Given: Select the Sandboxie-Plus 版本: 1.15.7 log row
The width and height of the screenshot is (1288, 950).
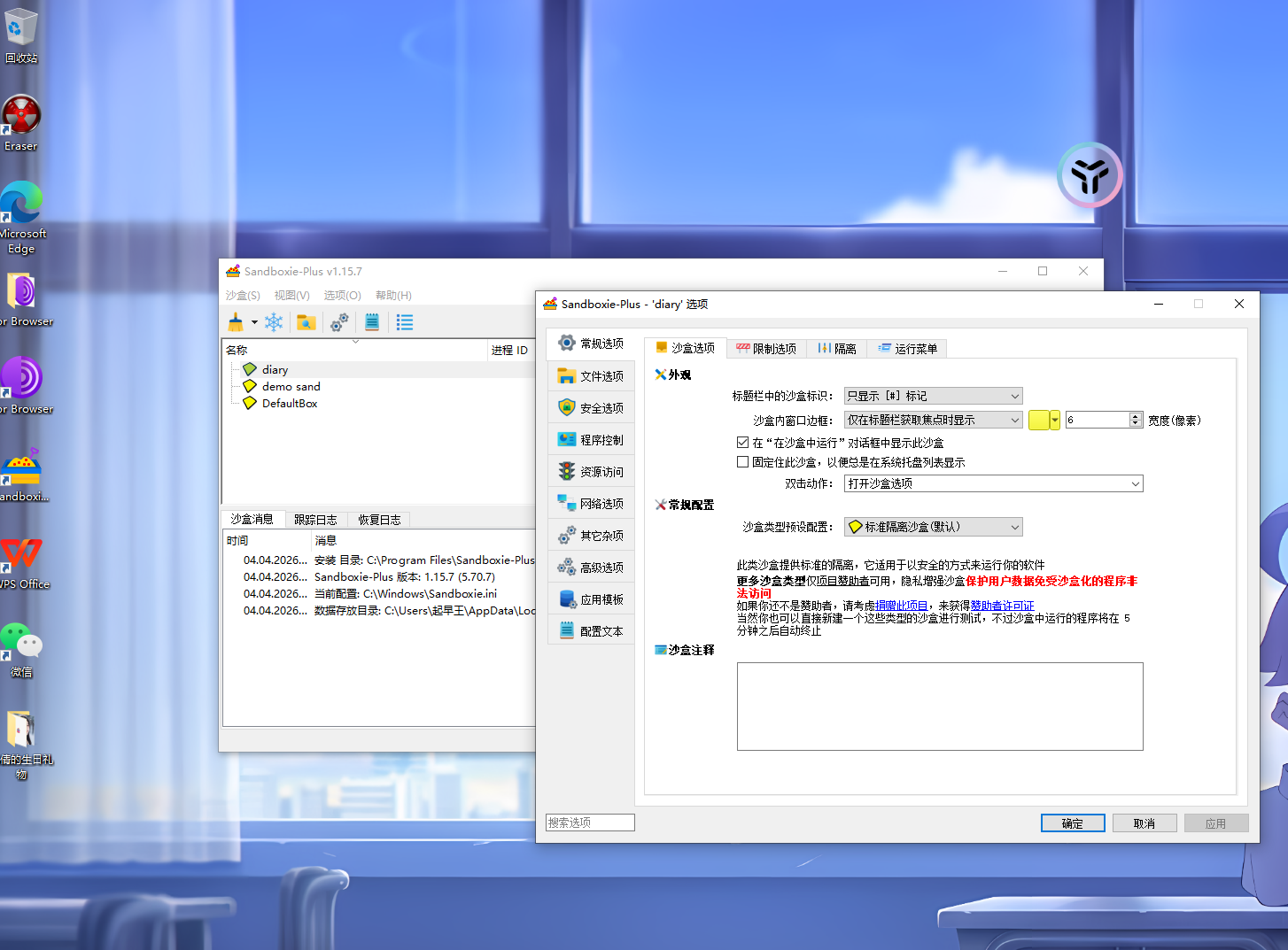Looking at the screenshot, I should [380, 577].
